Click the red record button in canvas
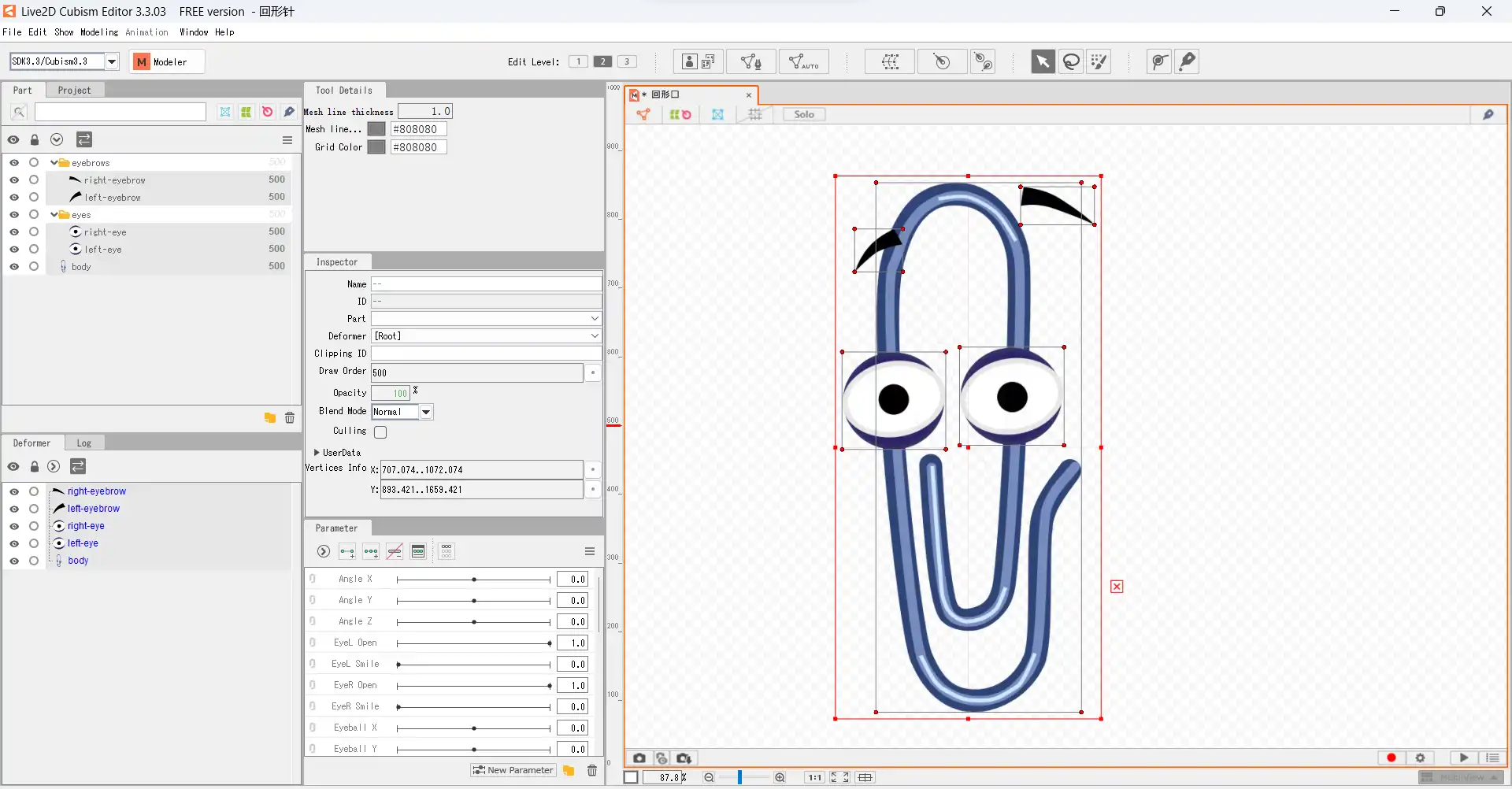This screenshot has height=789, width=1512. click(x=1391, y=758)
